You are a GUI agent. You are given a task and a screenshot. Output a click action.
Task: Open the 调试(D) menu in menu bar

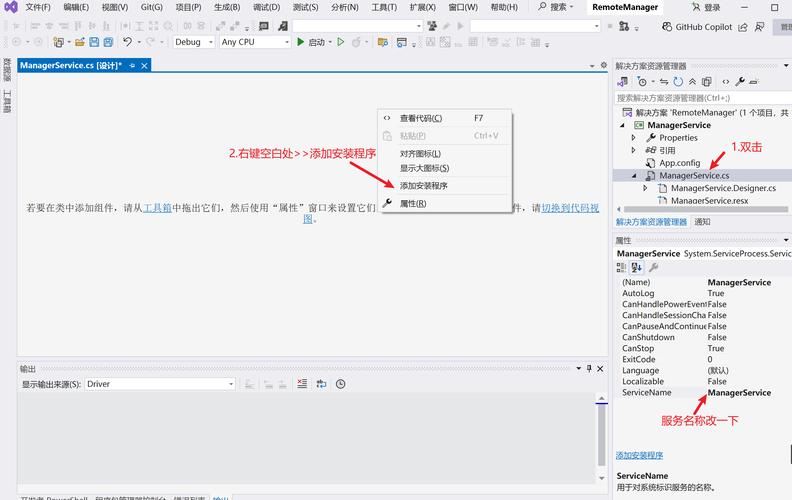pos(266,7)
